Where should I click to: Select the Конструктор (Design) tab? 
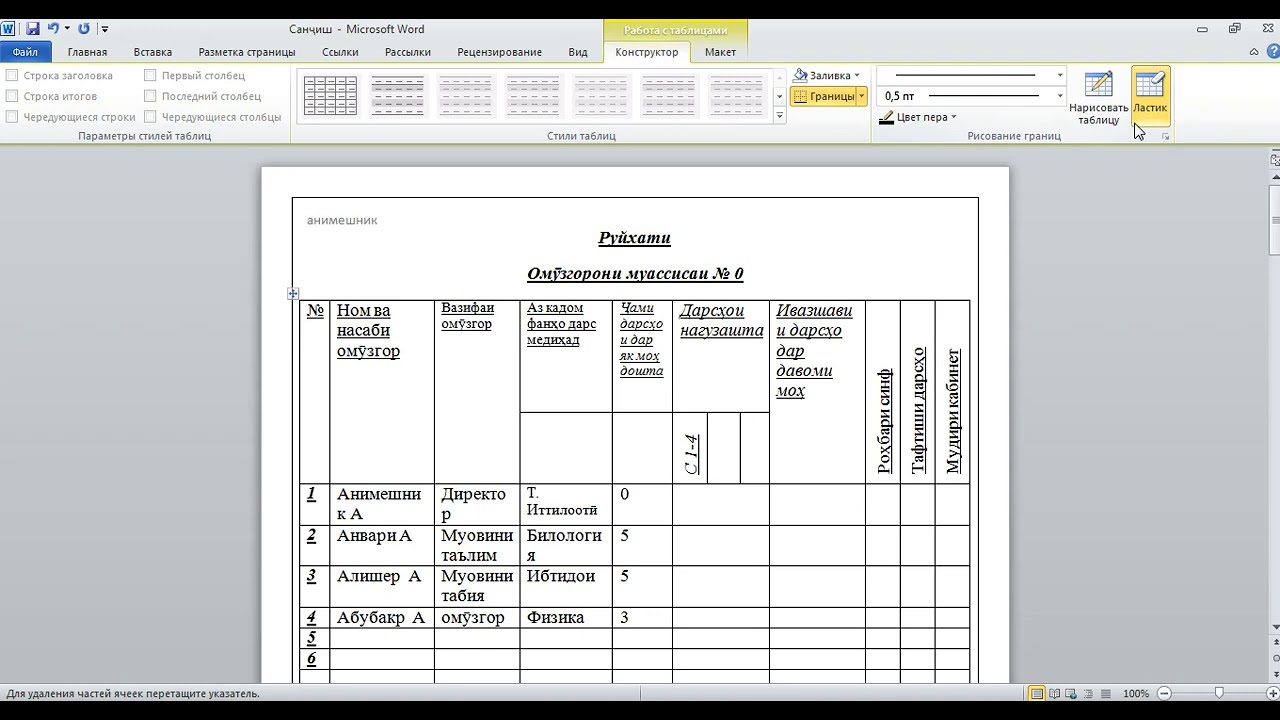click(647, 52)
